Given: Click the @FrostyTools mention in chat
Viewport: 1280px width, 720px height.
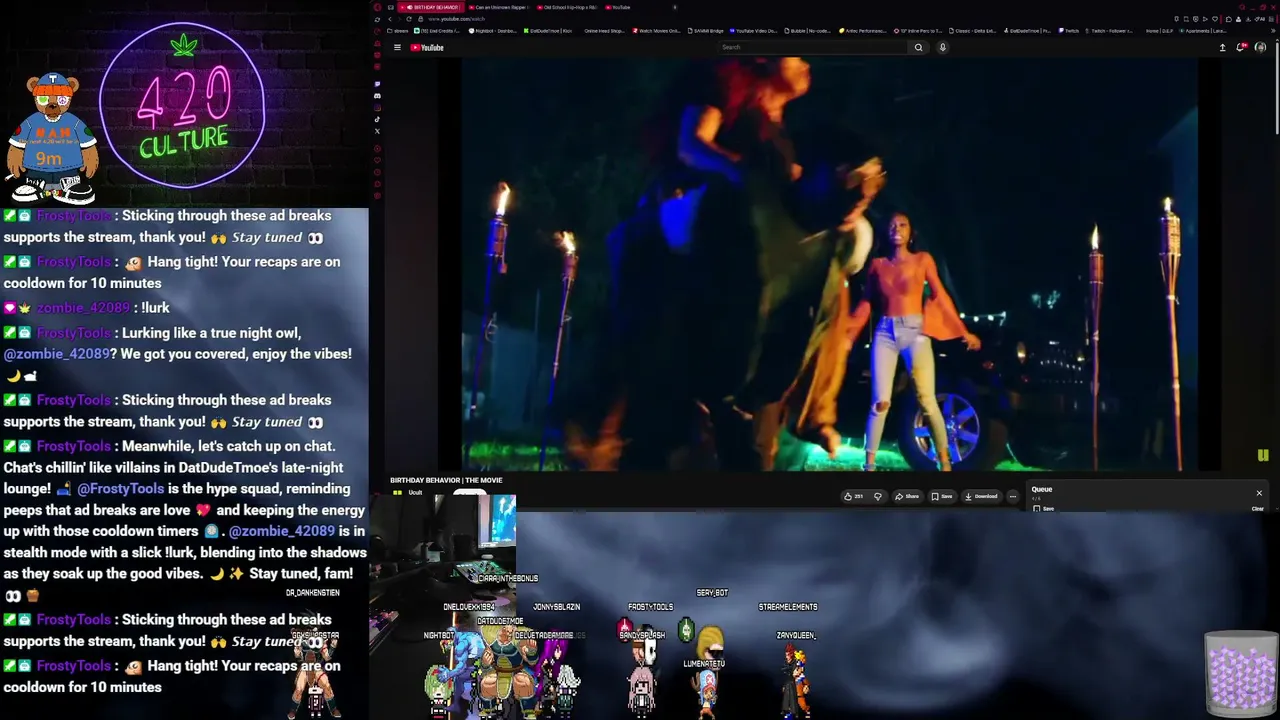Looking at the screenshot, I should [120, 489].
